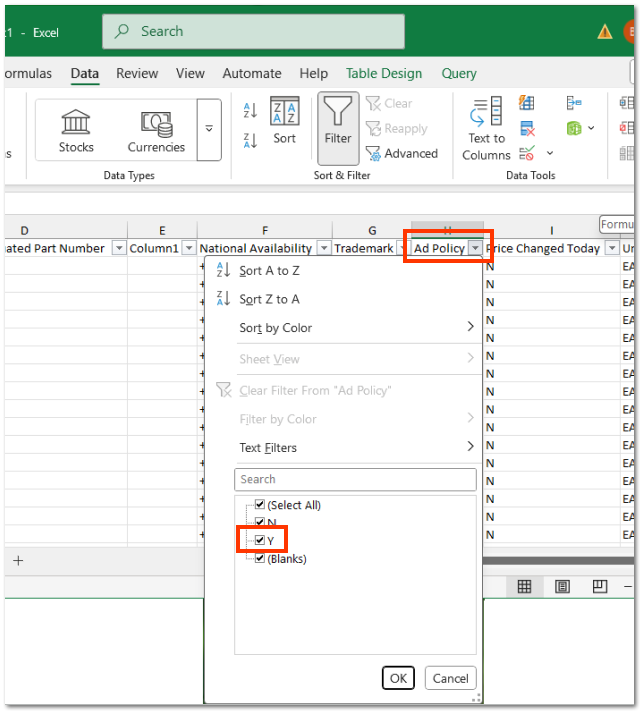Switch to the Review tab

[137, 73]
